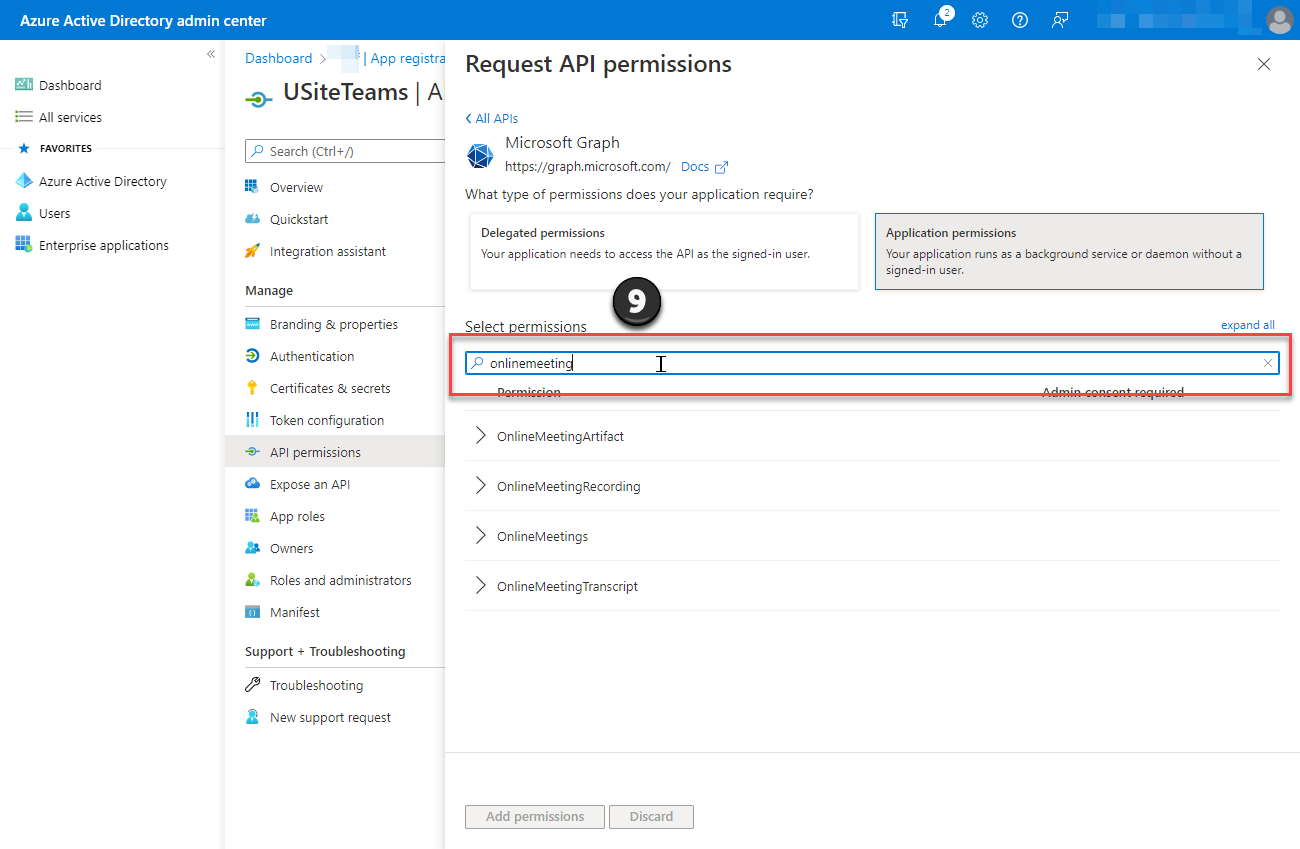Click the Users icon in favorites
The image size is (1300, 849).
click(24, 213)
